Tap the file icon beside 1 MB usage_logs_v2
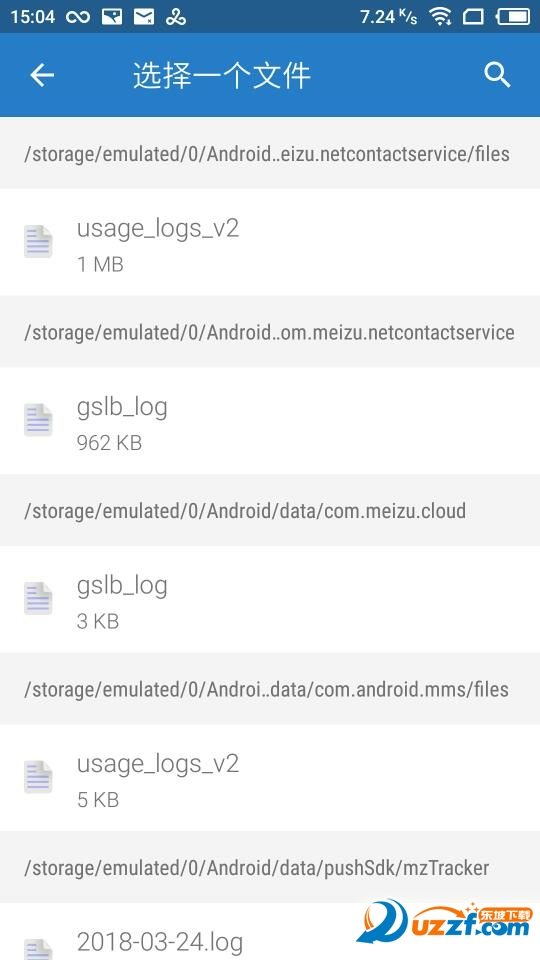 [x=38, y=241]
